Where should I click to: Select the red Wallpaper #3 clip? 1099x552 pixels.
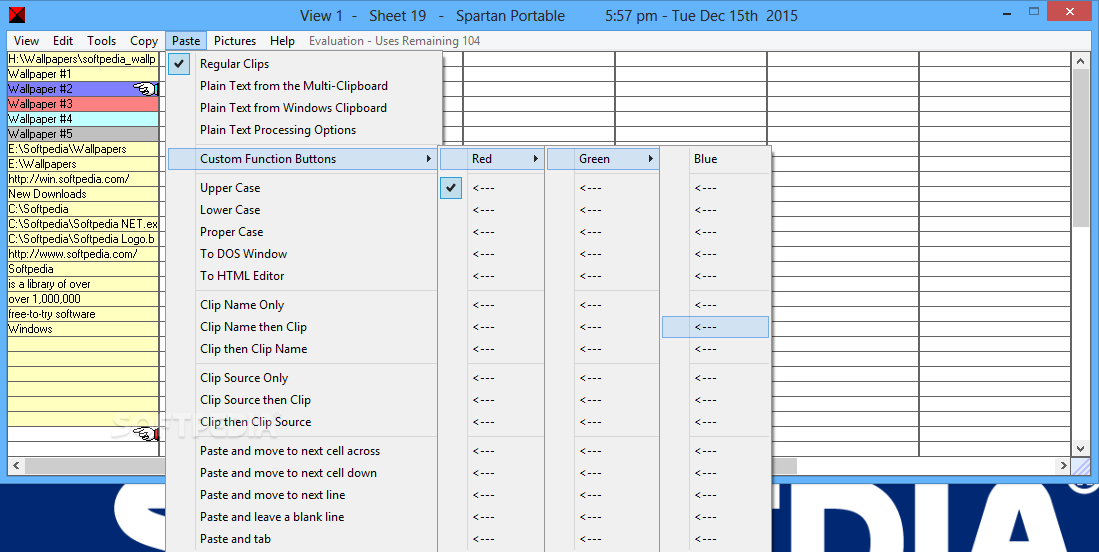83,104
